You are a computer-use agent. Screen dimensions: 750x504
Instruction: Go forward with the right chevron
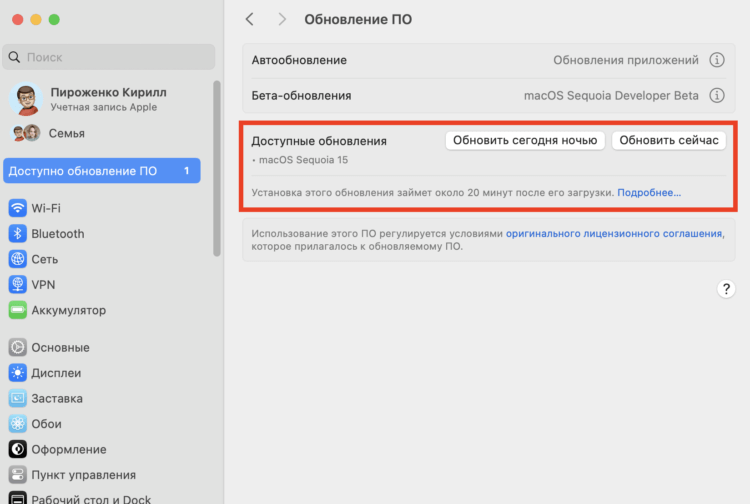pyautogui.click(x=282, y=19)
